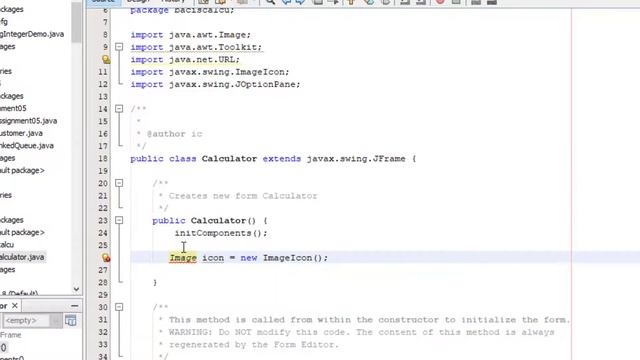640x360 pixels.
Task: Click the Creates new form Calculator comment
Action: click(243, 196)
